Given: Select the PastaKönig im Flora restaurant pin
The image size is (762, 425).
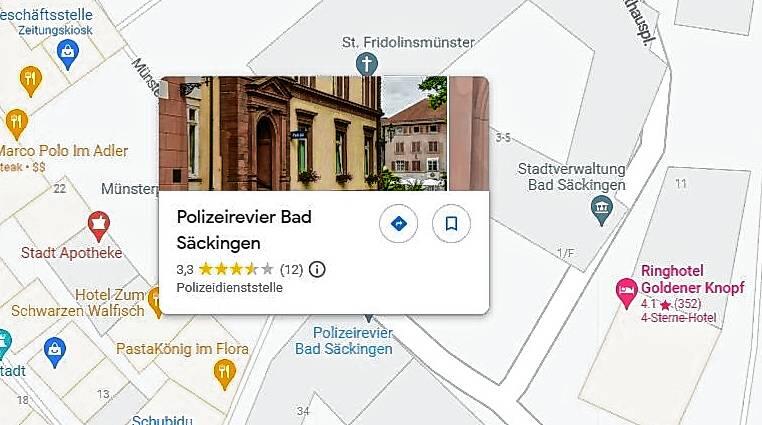Looking at the screenshot, I should pyautogui.click(x=225, y=374).
